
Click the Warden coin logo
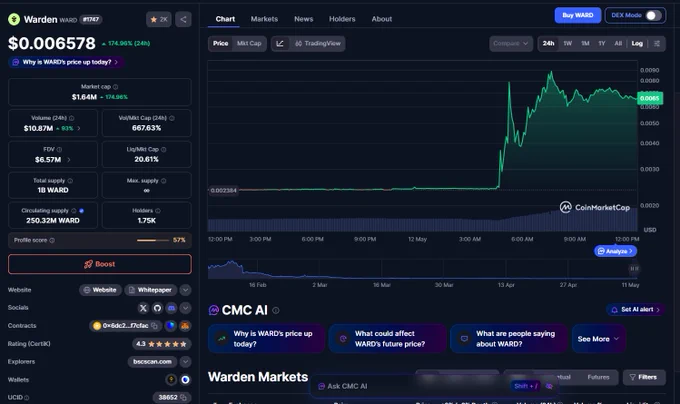click(x=14, y=19)
